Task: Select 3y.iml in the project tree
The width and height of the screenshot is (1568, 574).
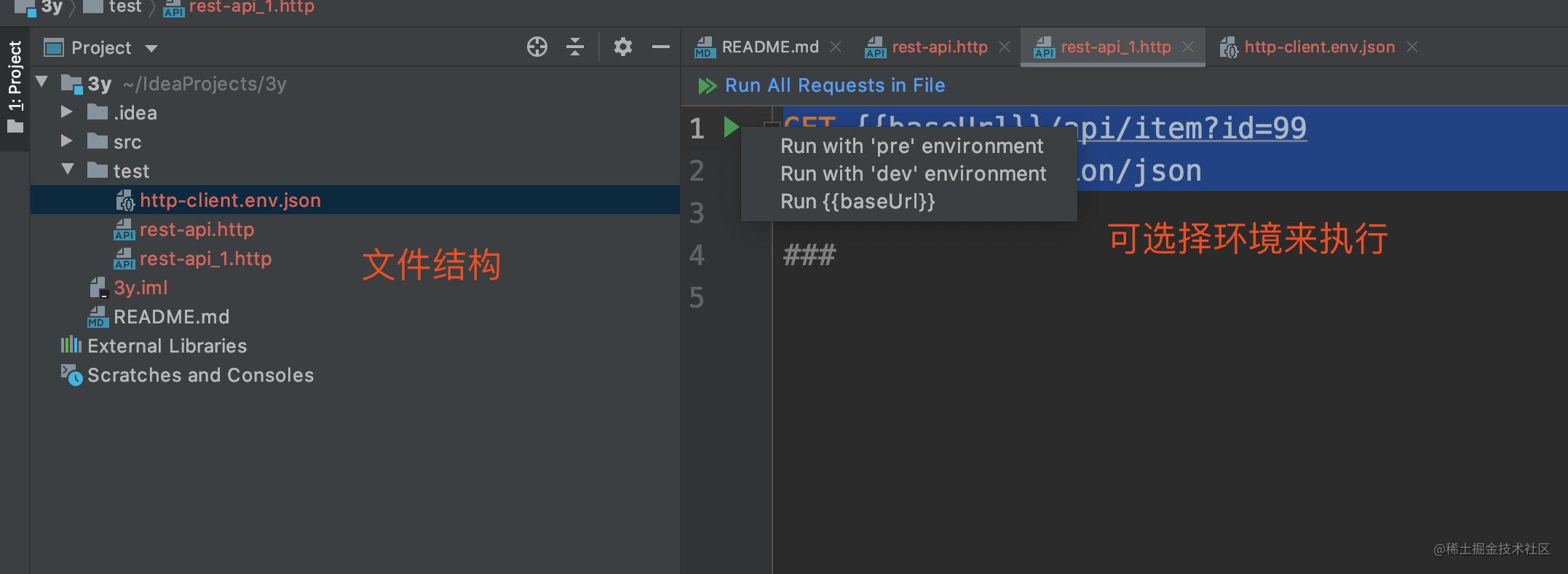Action: [140, 288]
